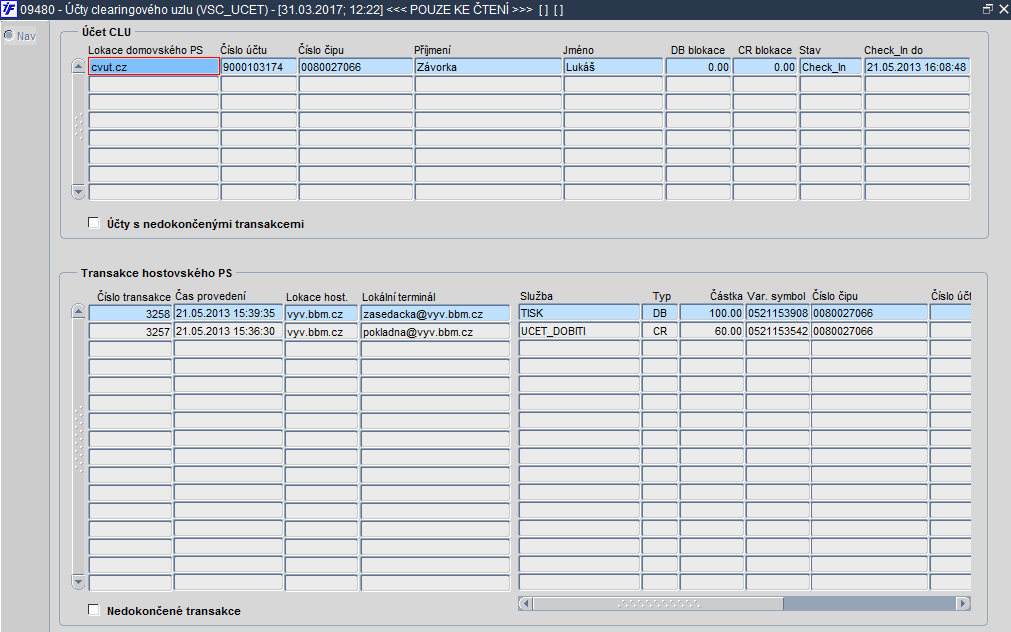
Task: Click amount 60.00
Action: 712,331
